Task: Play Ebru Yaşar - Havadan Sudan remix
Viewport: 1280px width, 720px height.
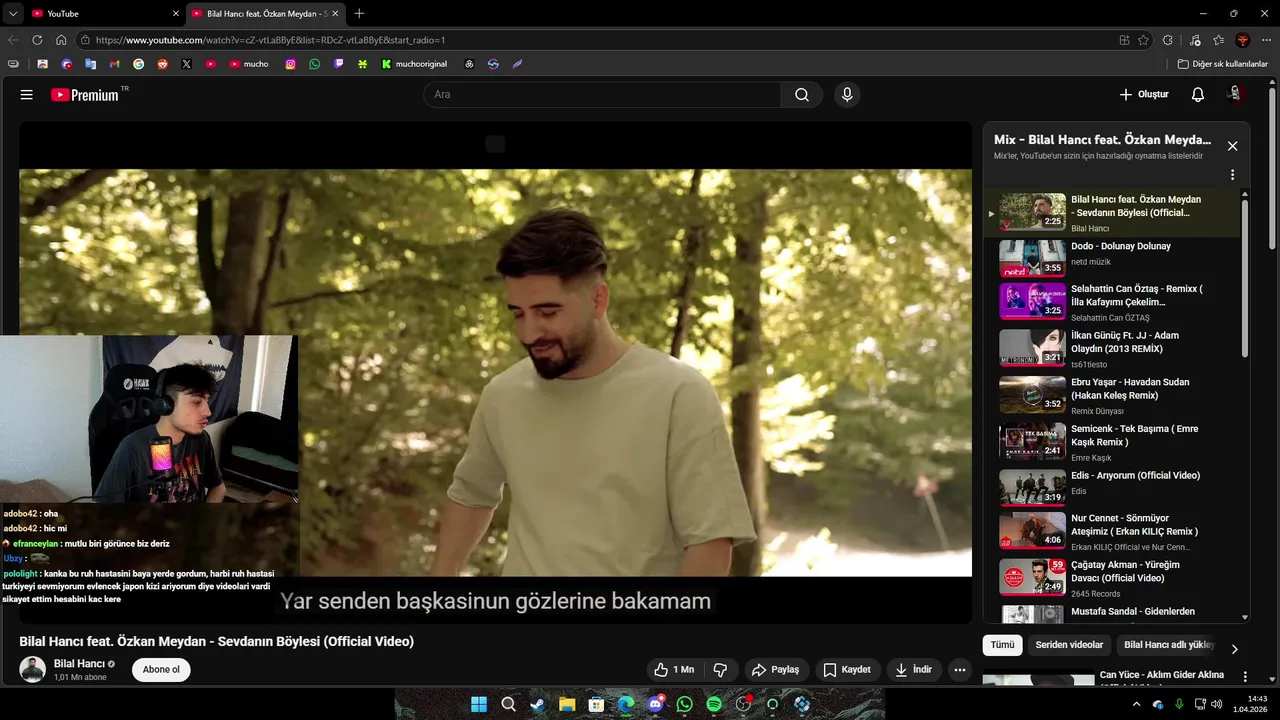Action: 1111,395
